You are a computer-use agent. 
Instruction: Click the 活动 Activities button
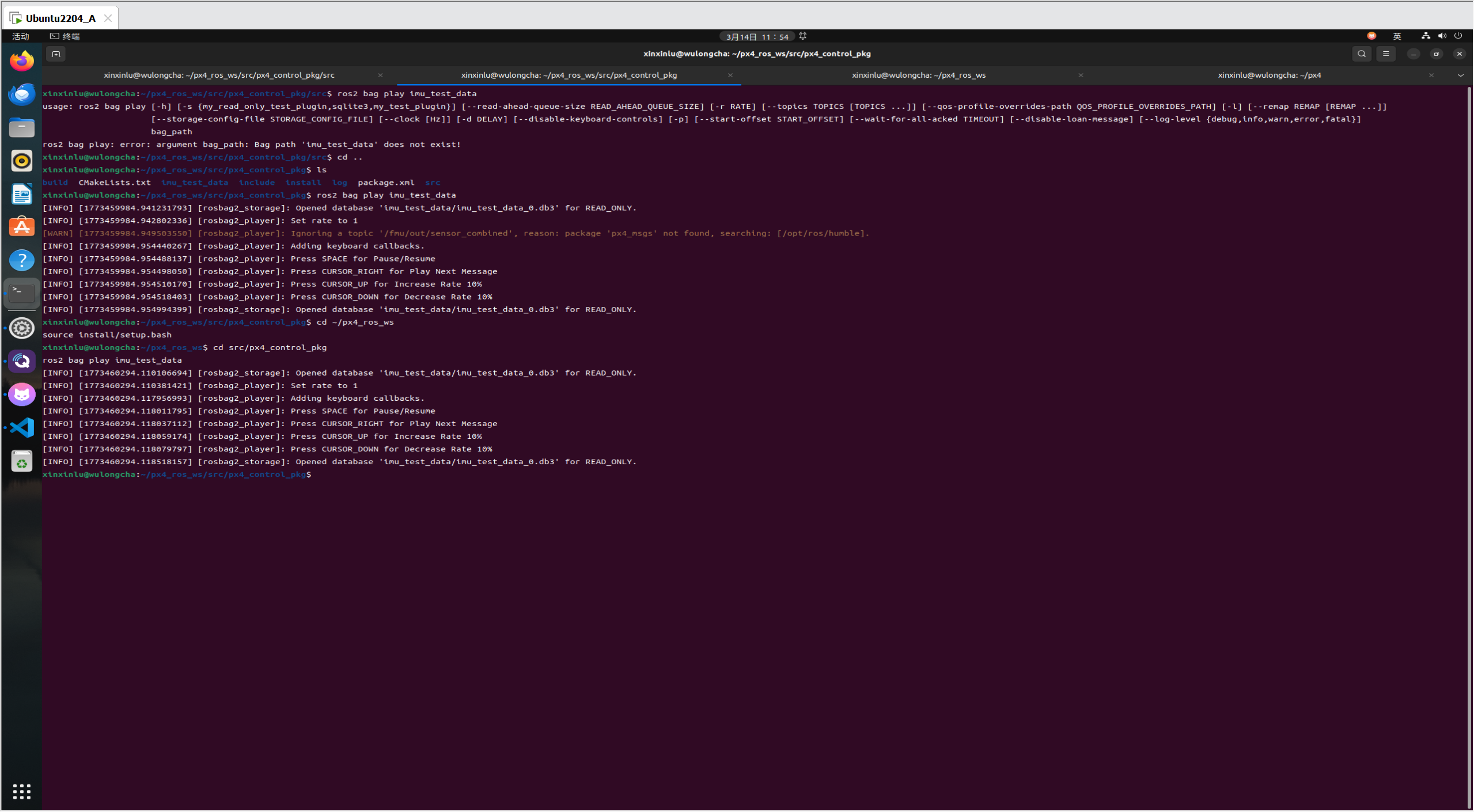21,37
